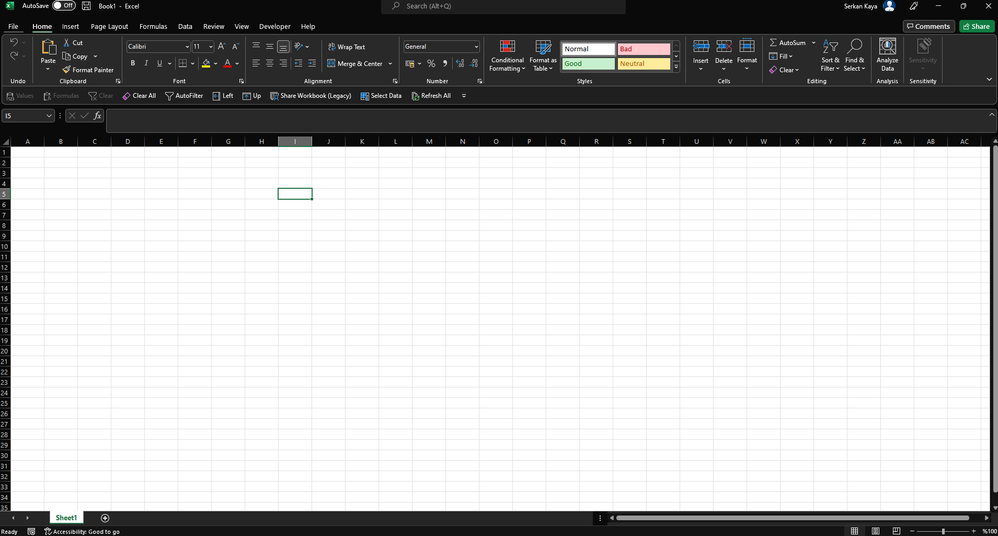This screenshot has width=998, height=536.
Task: Toggle Middle Align vertical alignment
Action: pyautogui.click(x=270, y=46)
